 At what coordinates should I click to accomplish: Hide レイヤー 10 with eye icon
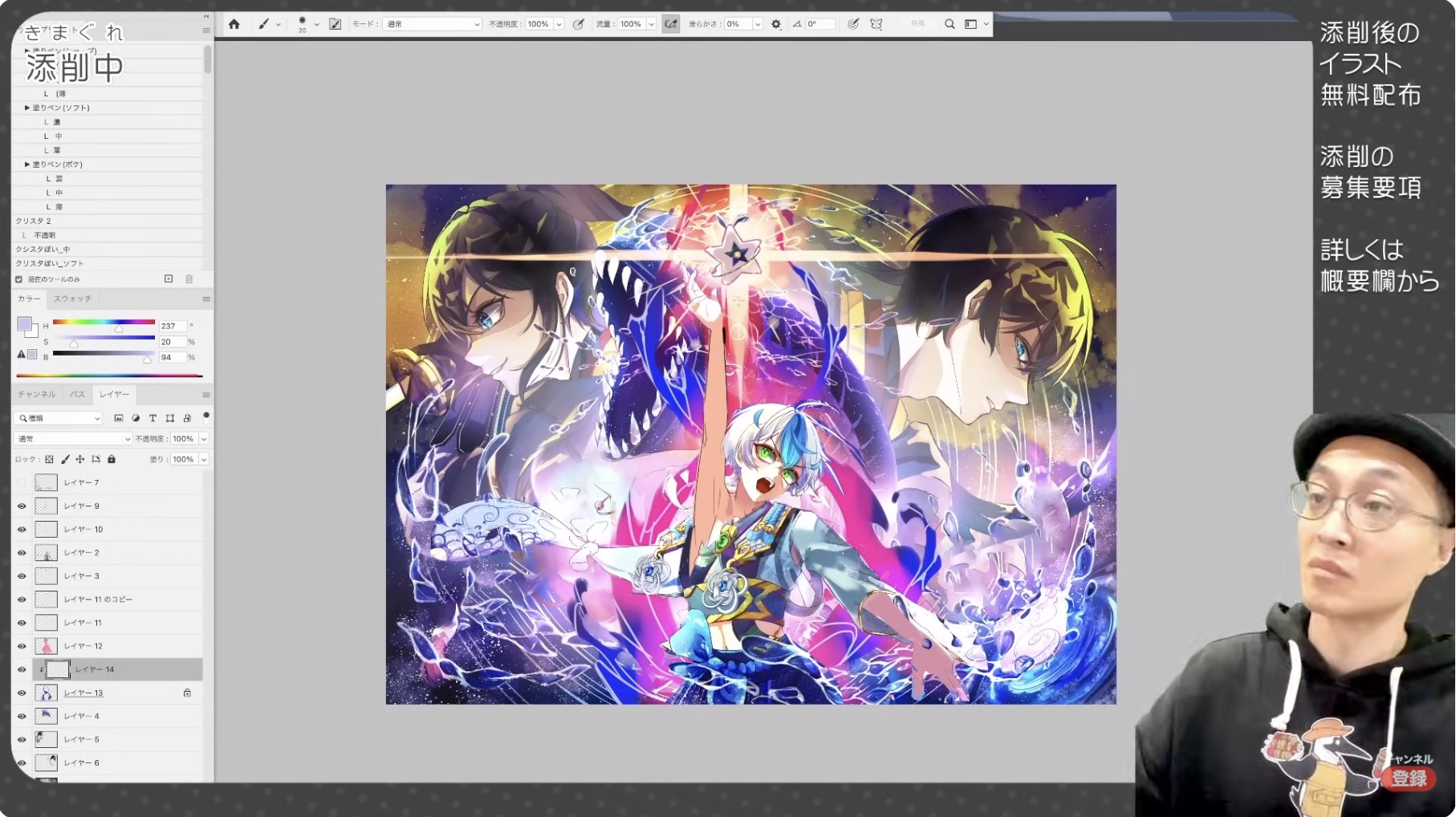pos(22,530)
